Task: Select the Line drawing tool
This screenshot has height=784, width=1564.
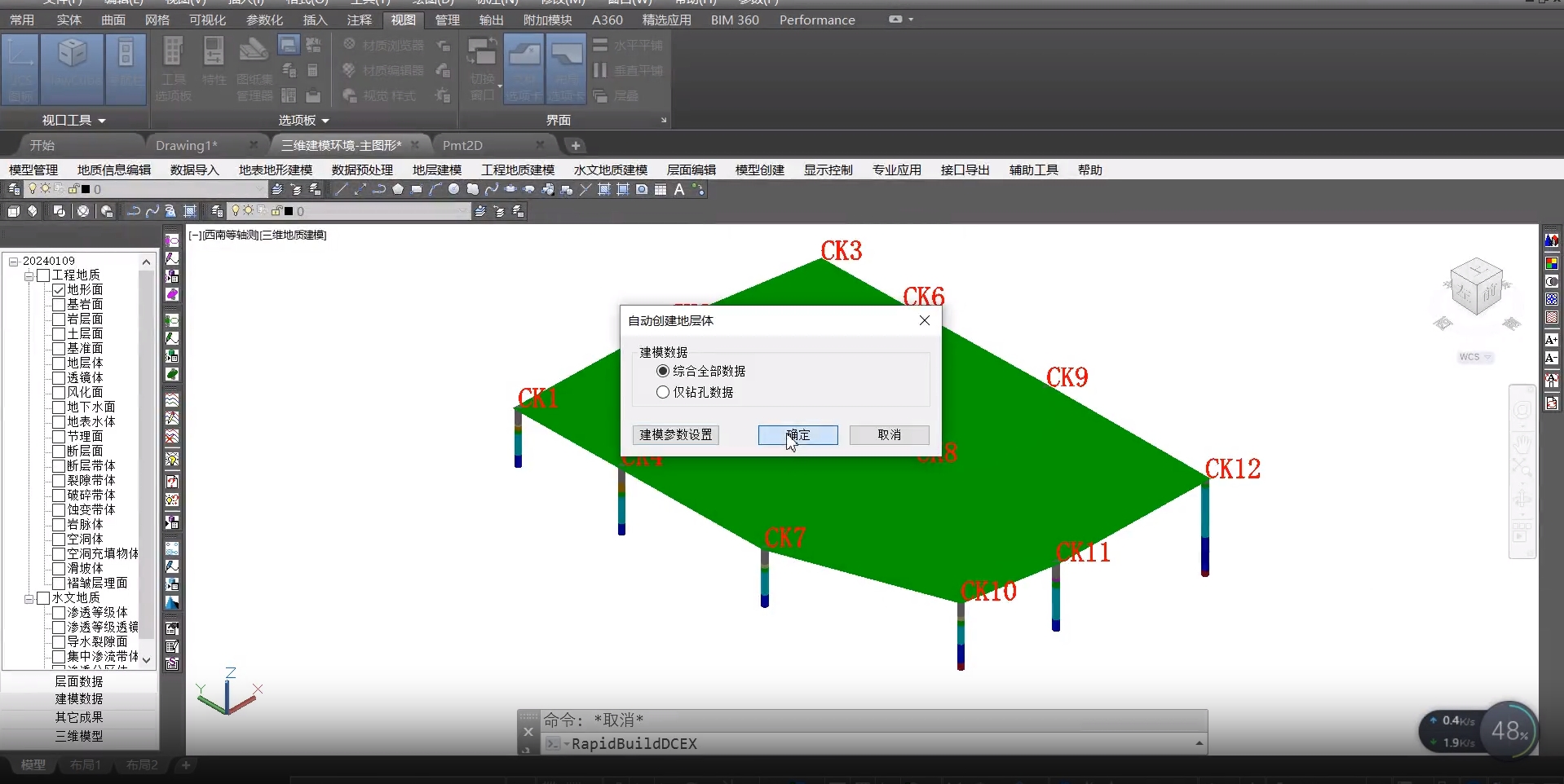Action: tap(342, 189)
